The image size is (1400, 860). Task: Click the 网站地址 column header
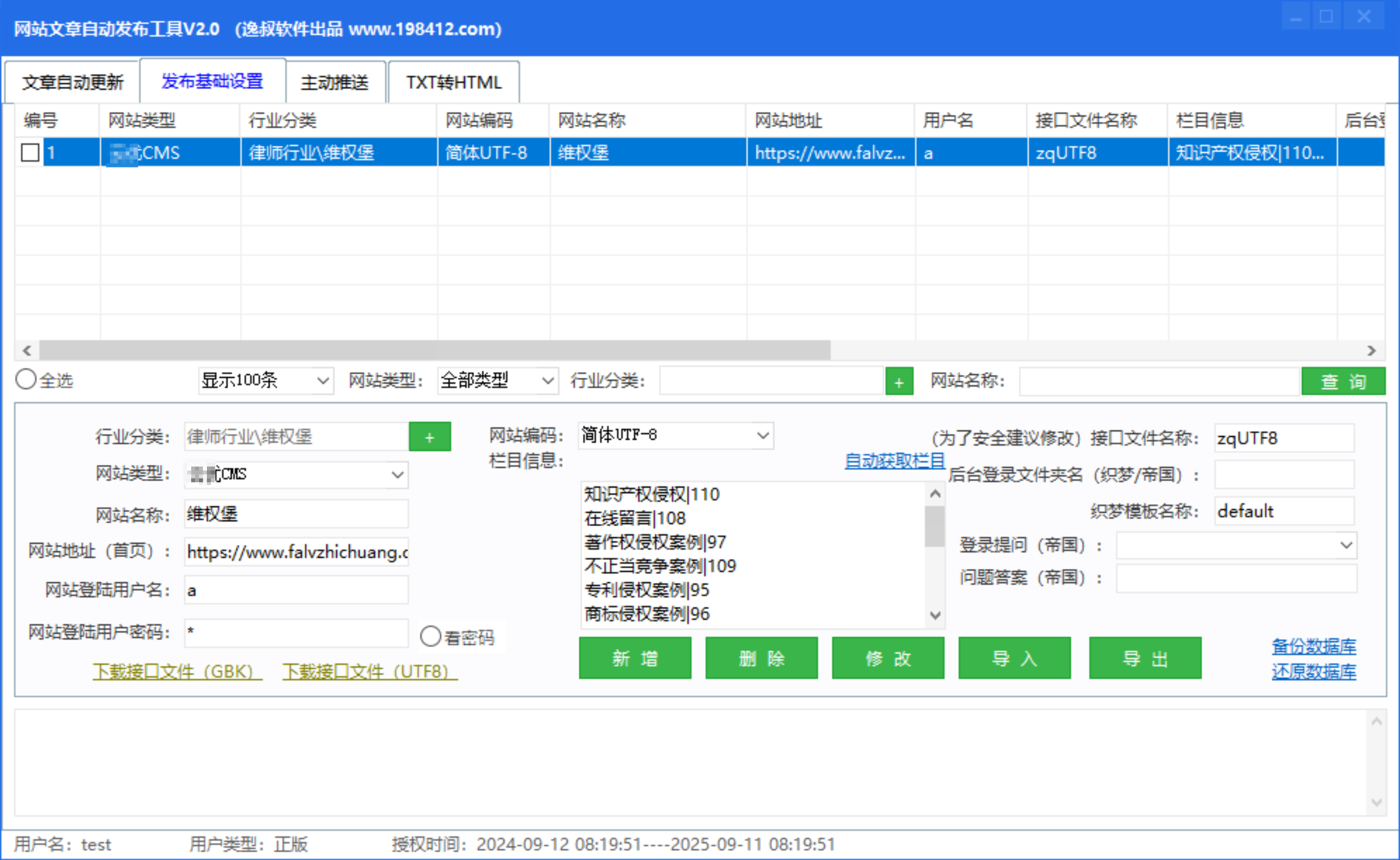coord(830,121)
